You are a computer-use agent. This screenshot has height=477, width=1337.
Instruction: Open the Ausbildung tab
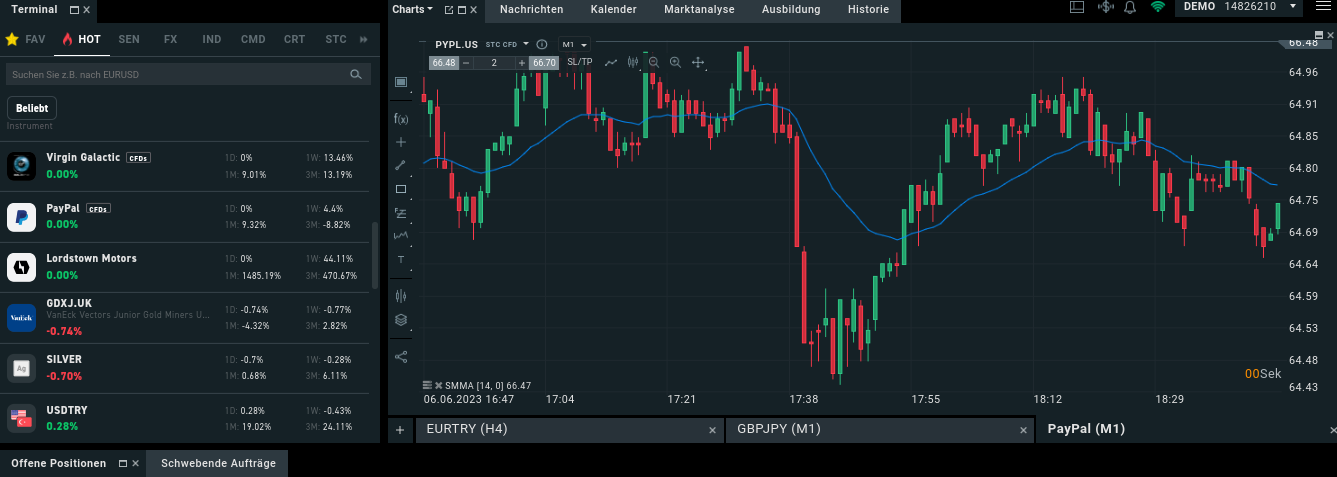[790, 10]
